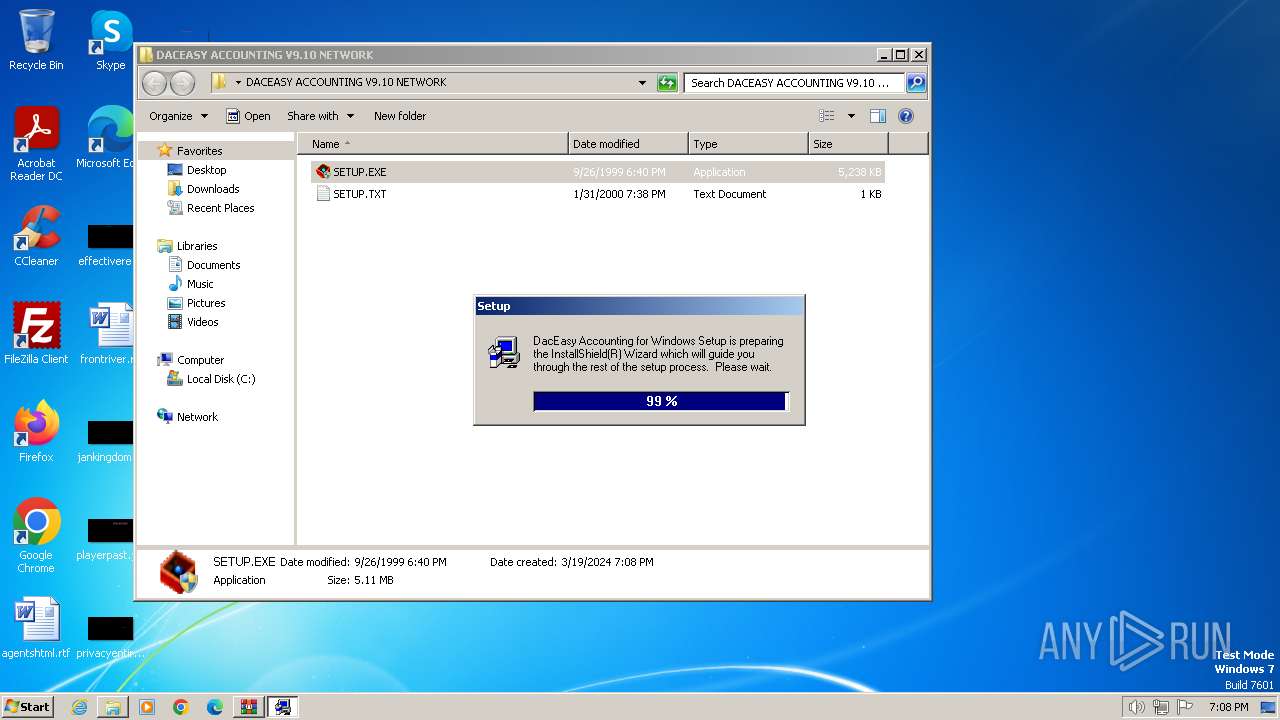Open Internet Explorer from taskbar
Image resolution: width=1280 pixels, height=720 pixels.
[x=79, y=707]
